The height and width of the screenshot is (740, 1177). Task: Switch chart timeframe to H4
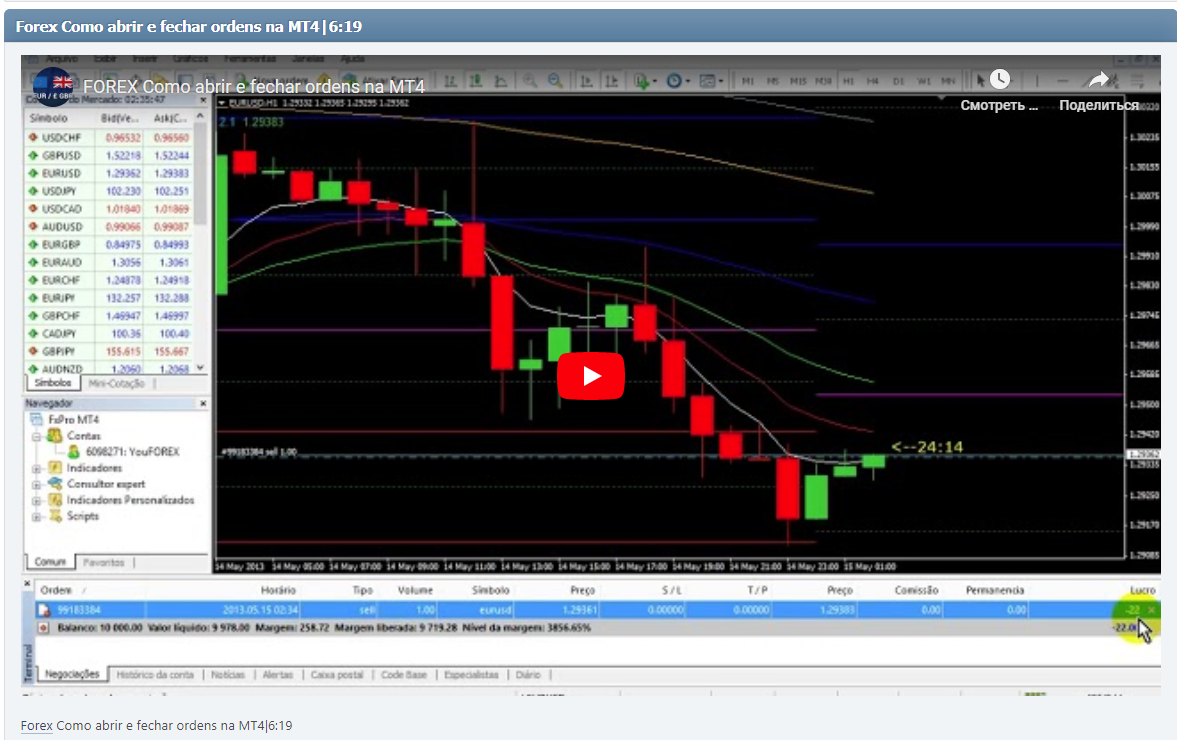873,79
